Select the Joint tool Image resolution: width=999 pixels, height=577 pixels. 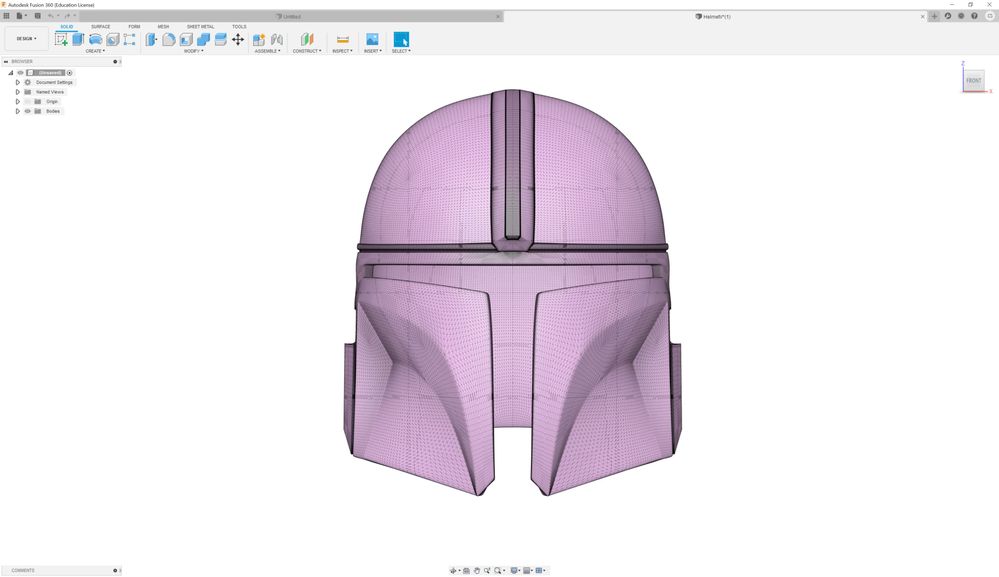(x=277, y=39)
